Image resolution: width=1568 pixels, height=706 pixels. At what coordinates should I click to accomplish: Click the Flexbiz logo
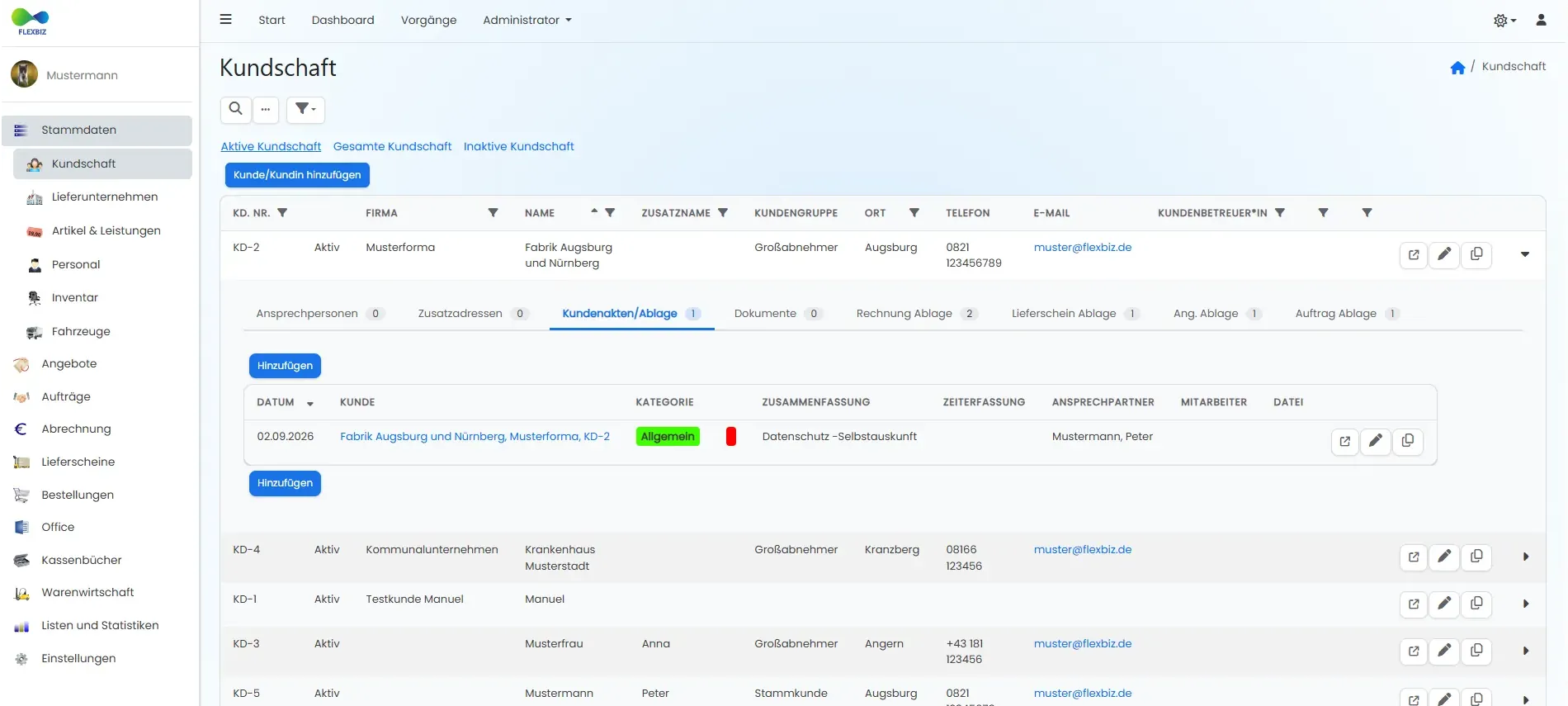(31, 21)
